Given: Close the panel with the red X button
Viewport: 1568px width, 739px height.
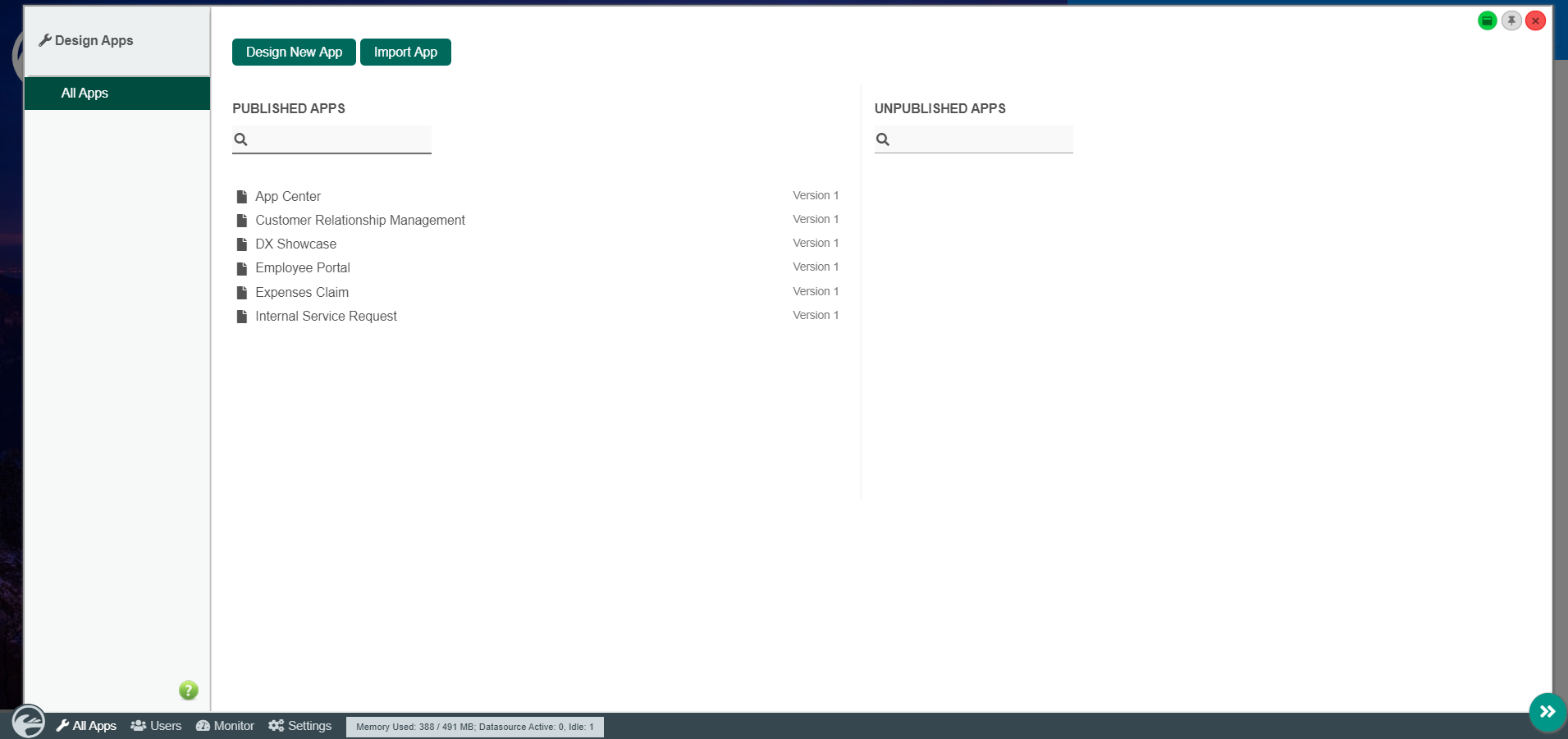Looking at the screenshot, I should (x=1536, y=21).
